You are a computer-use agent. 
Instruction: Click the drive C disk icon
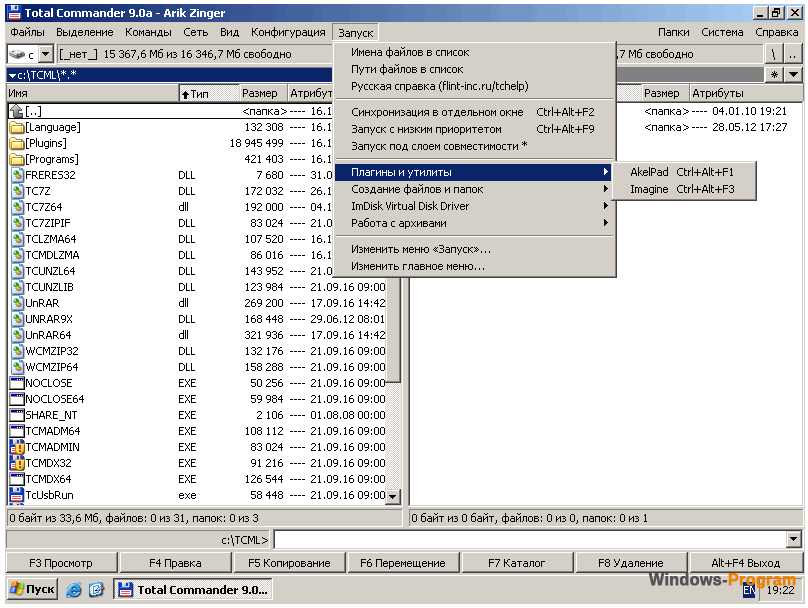pyautogui.click(x=17, y=54)
